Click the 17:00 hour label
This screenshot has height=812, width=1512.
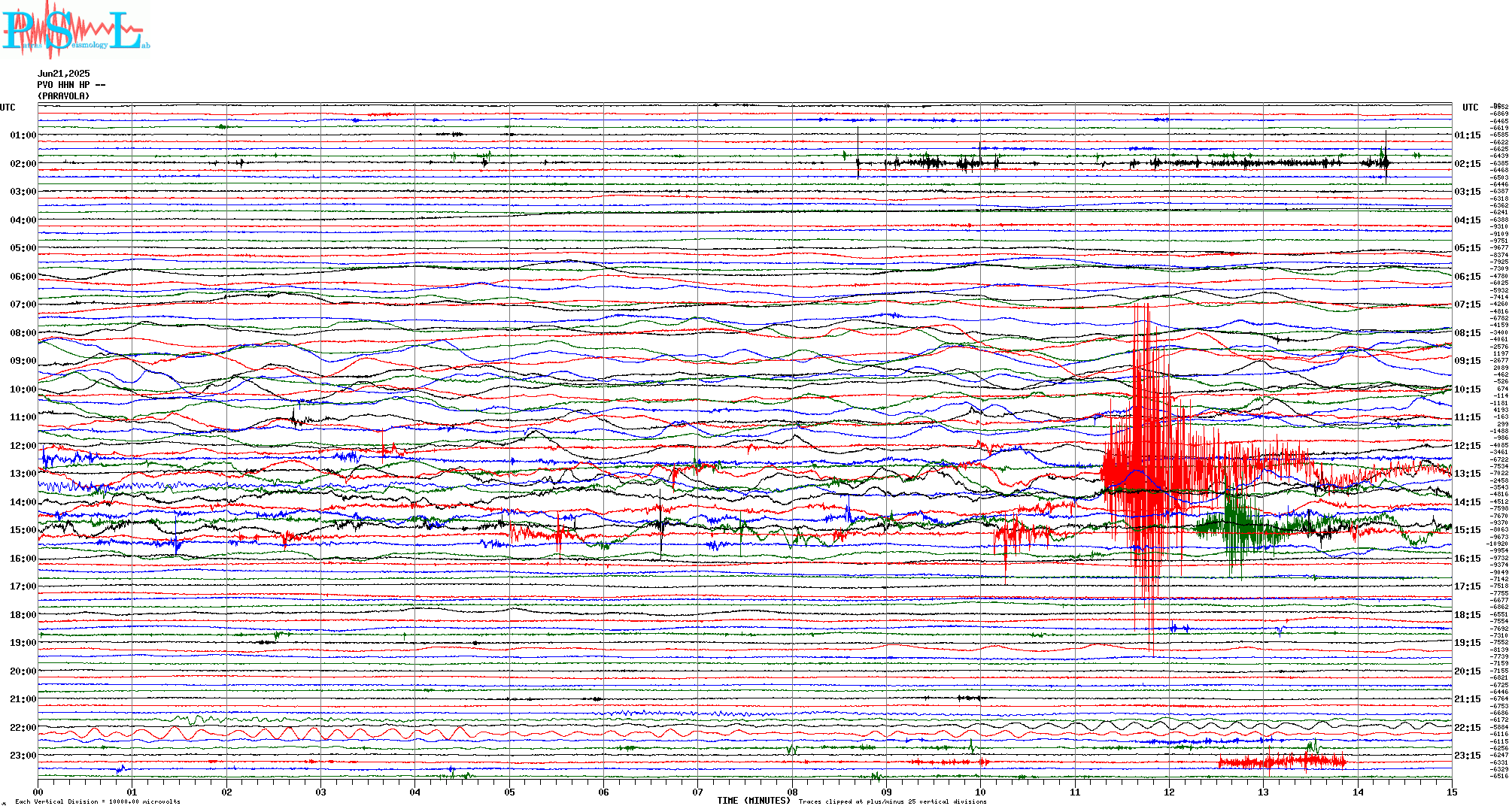pos(23,586)
